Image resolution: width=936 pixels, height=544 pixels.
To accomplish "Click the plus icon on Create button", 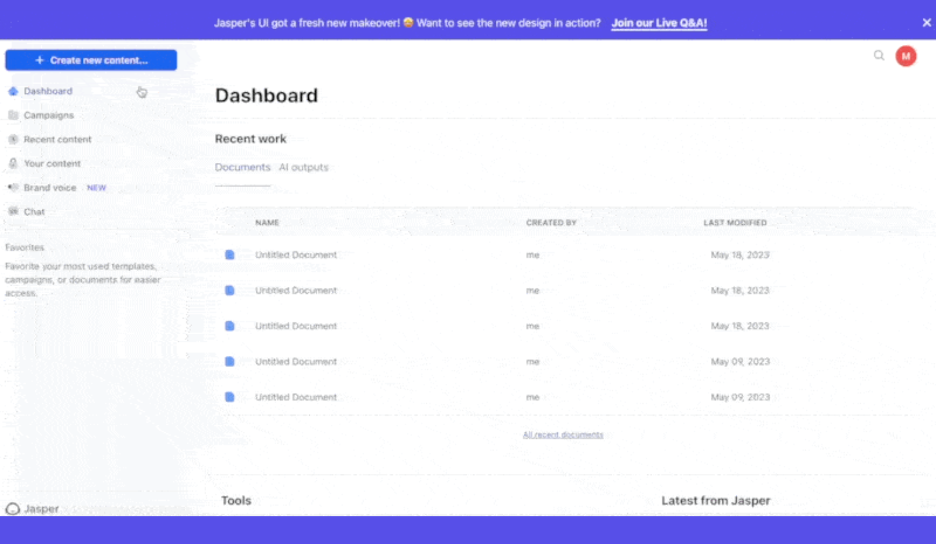I will point(39,60).
